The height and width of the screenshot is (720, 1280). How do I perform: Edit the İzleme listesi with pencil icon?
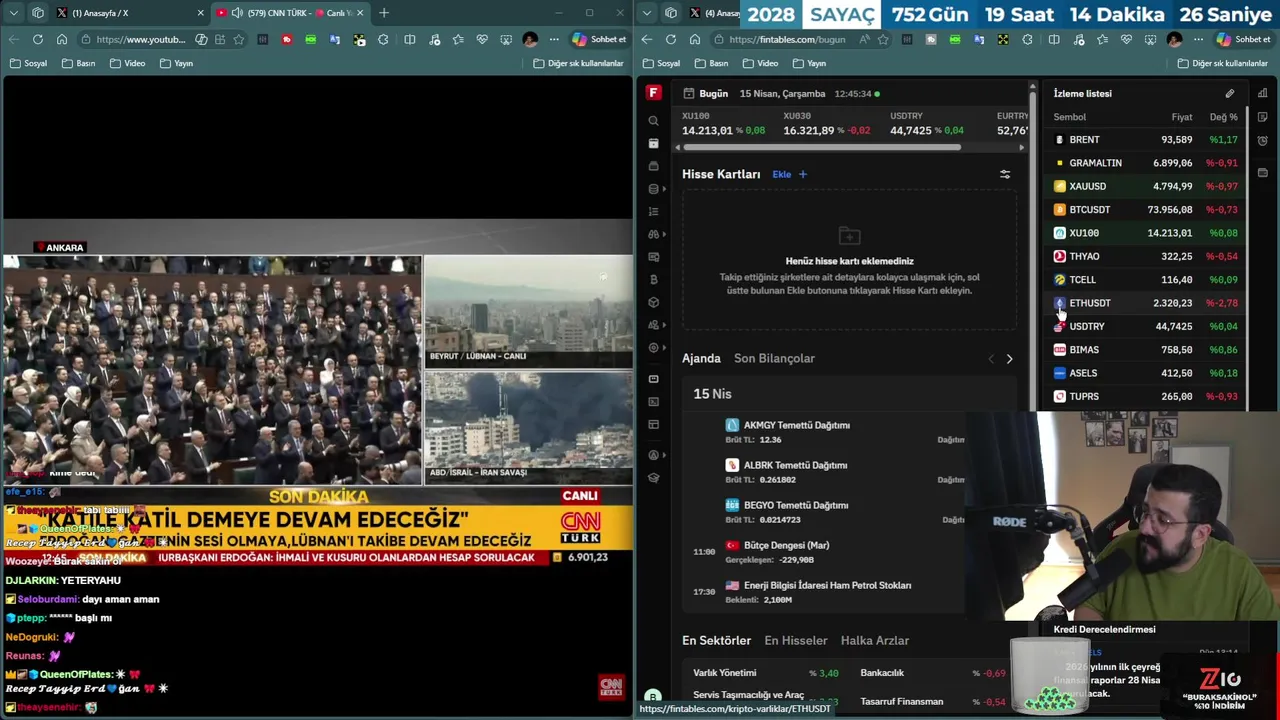coord(1230,94)
